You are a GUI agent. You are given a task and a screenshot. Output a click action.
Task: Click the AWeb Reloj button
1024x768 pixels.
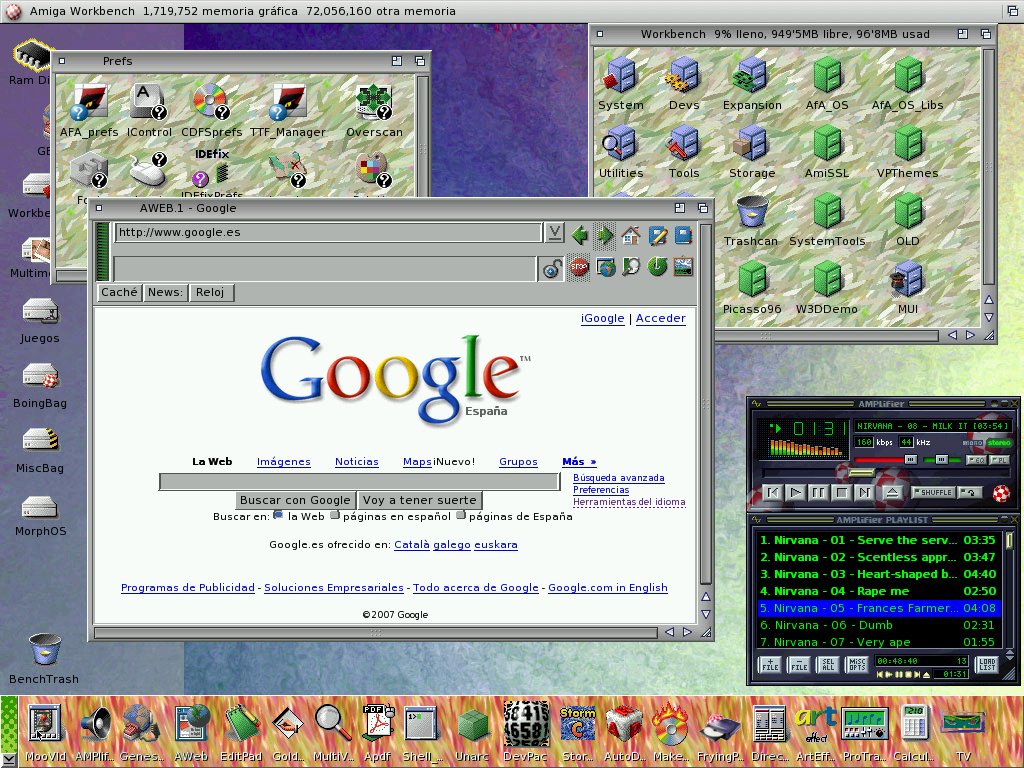point(210,292)
